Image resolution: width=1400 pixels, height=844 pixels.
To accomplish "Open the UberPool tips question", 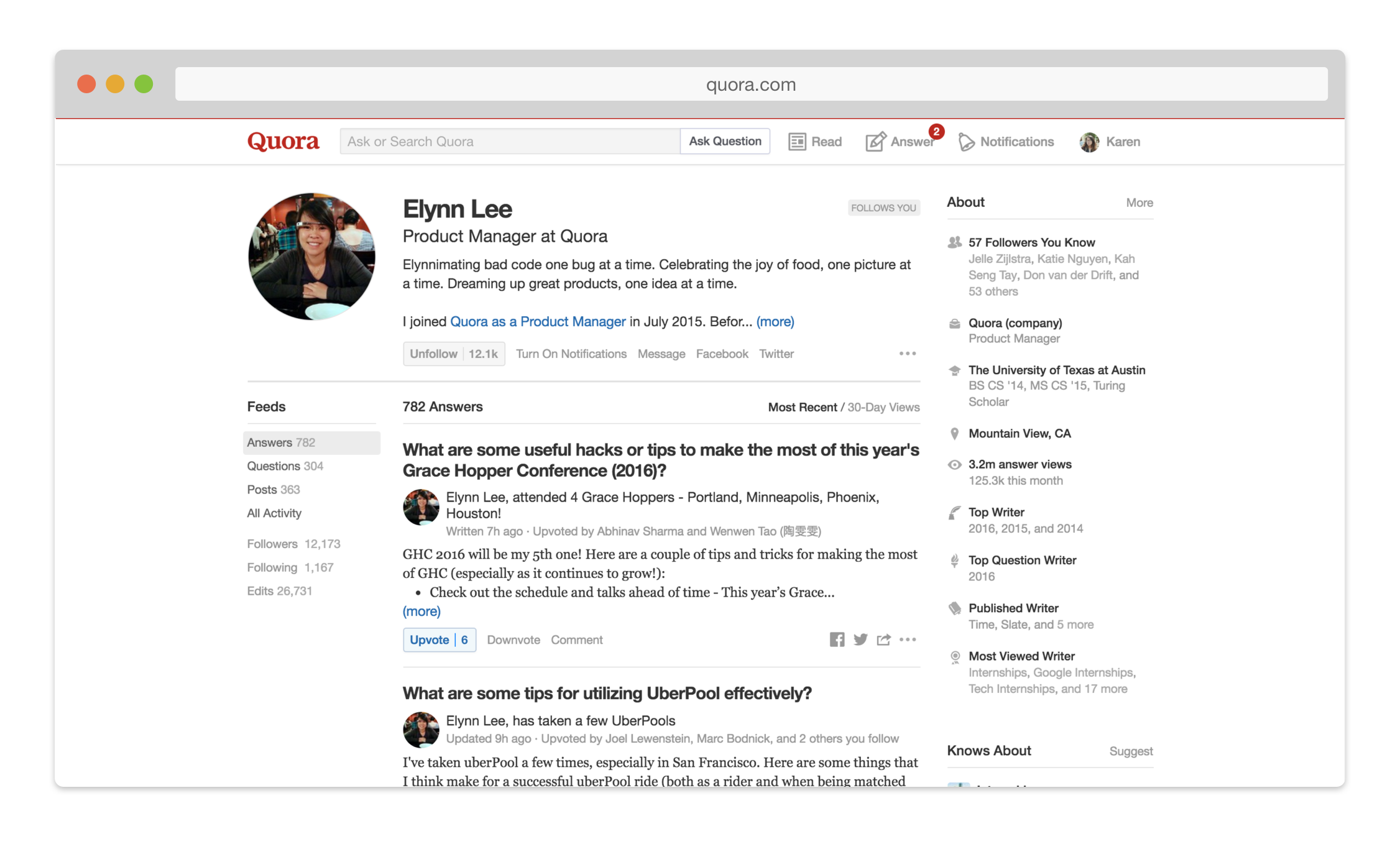I will [607, 693].
